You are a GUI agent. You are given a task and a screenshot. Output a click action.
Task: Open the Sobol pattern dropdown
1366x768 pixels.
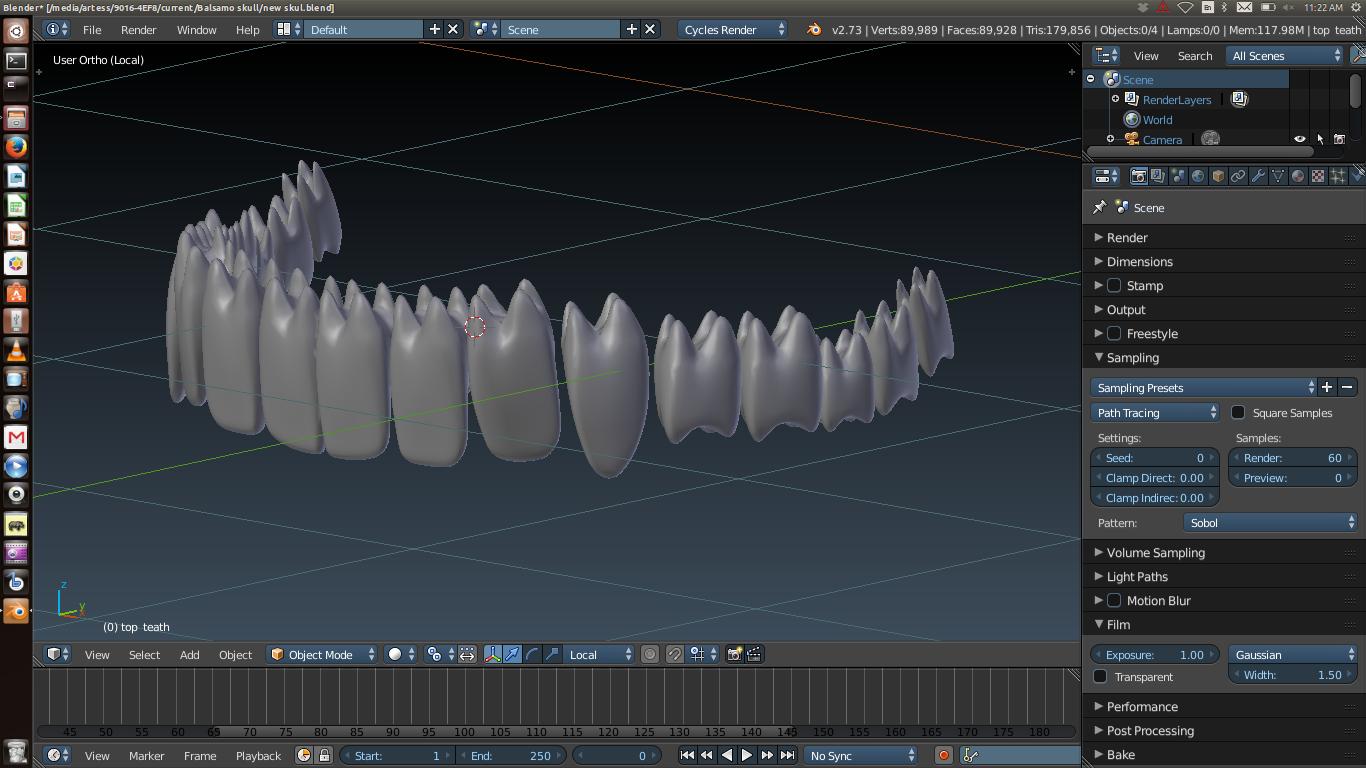[1270, 522]
